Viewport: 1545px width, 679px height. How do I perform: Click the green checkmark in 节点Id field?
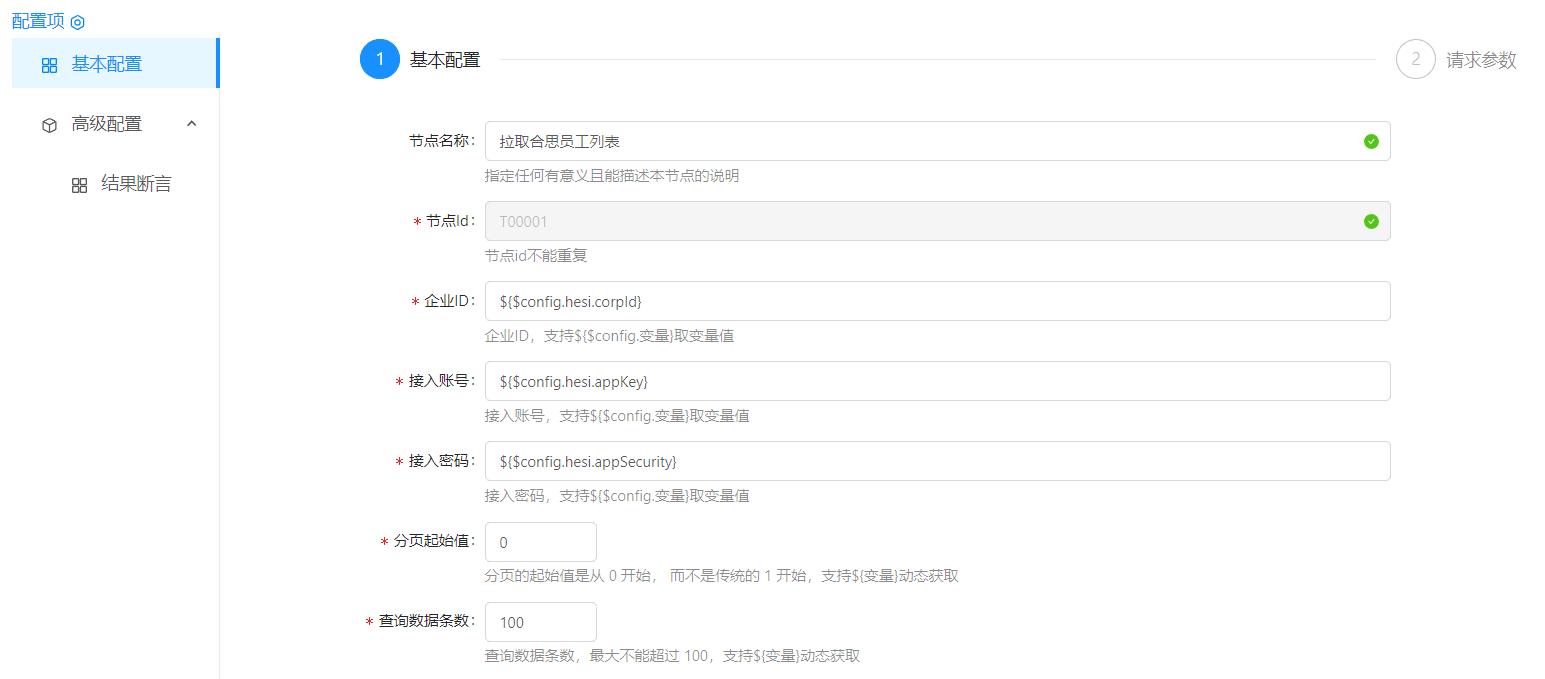[x=1371, y=221]
